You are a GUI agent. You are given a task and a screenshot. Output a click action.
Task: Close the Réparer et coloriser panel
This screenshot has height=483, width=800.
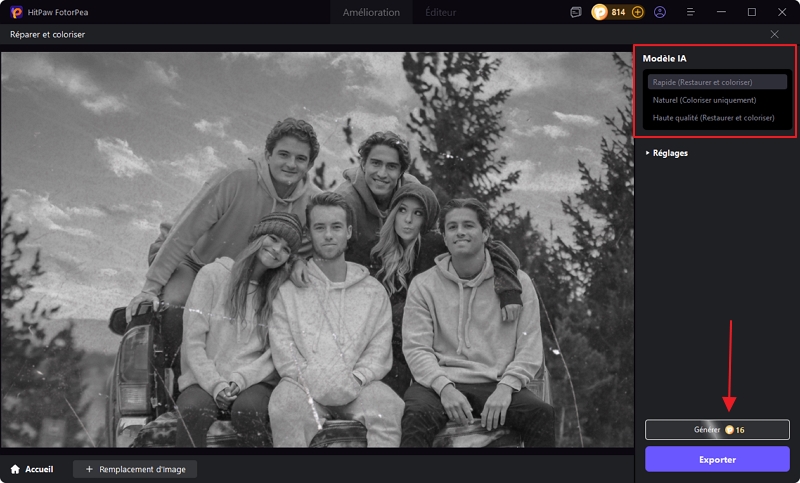click(x=774, y=34)
